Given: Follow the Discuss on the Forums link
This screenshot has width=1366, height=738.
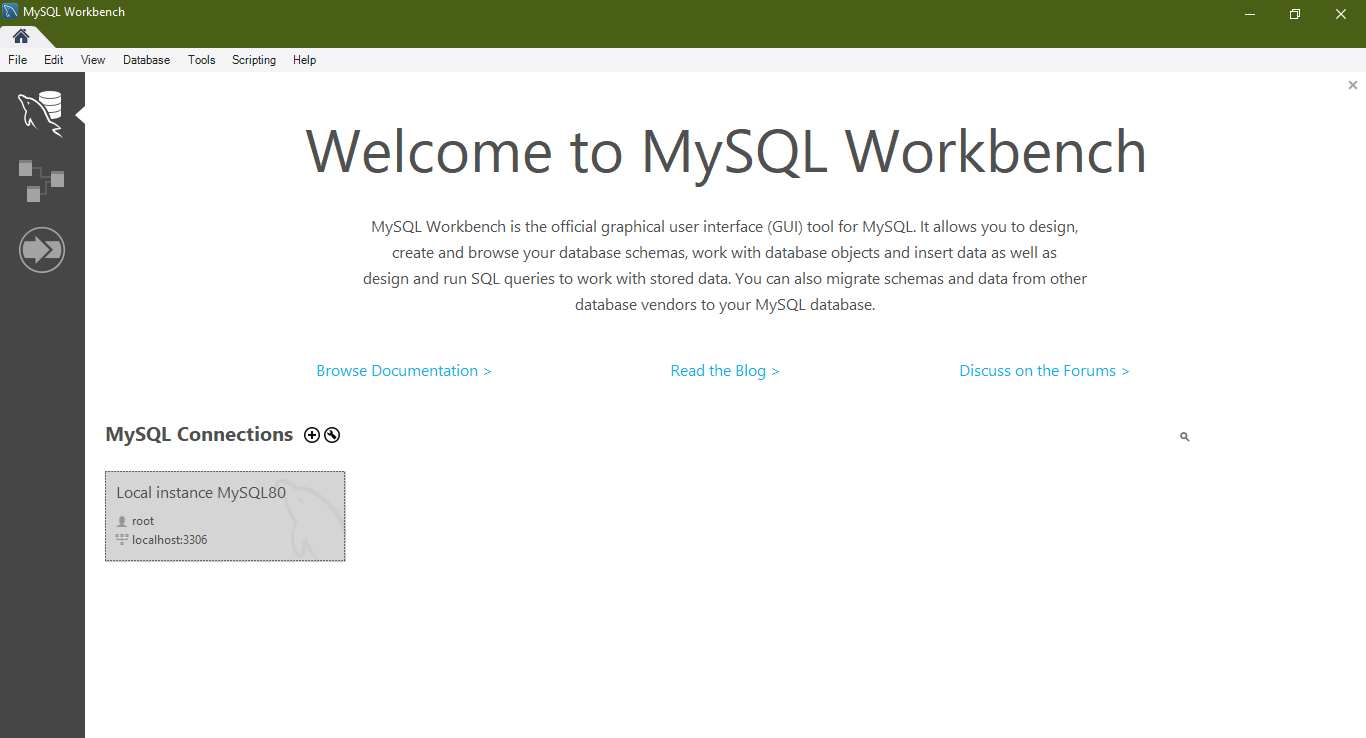Looking at the screenshot, I should coord(1044,371).
